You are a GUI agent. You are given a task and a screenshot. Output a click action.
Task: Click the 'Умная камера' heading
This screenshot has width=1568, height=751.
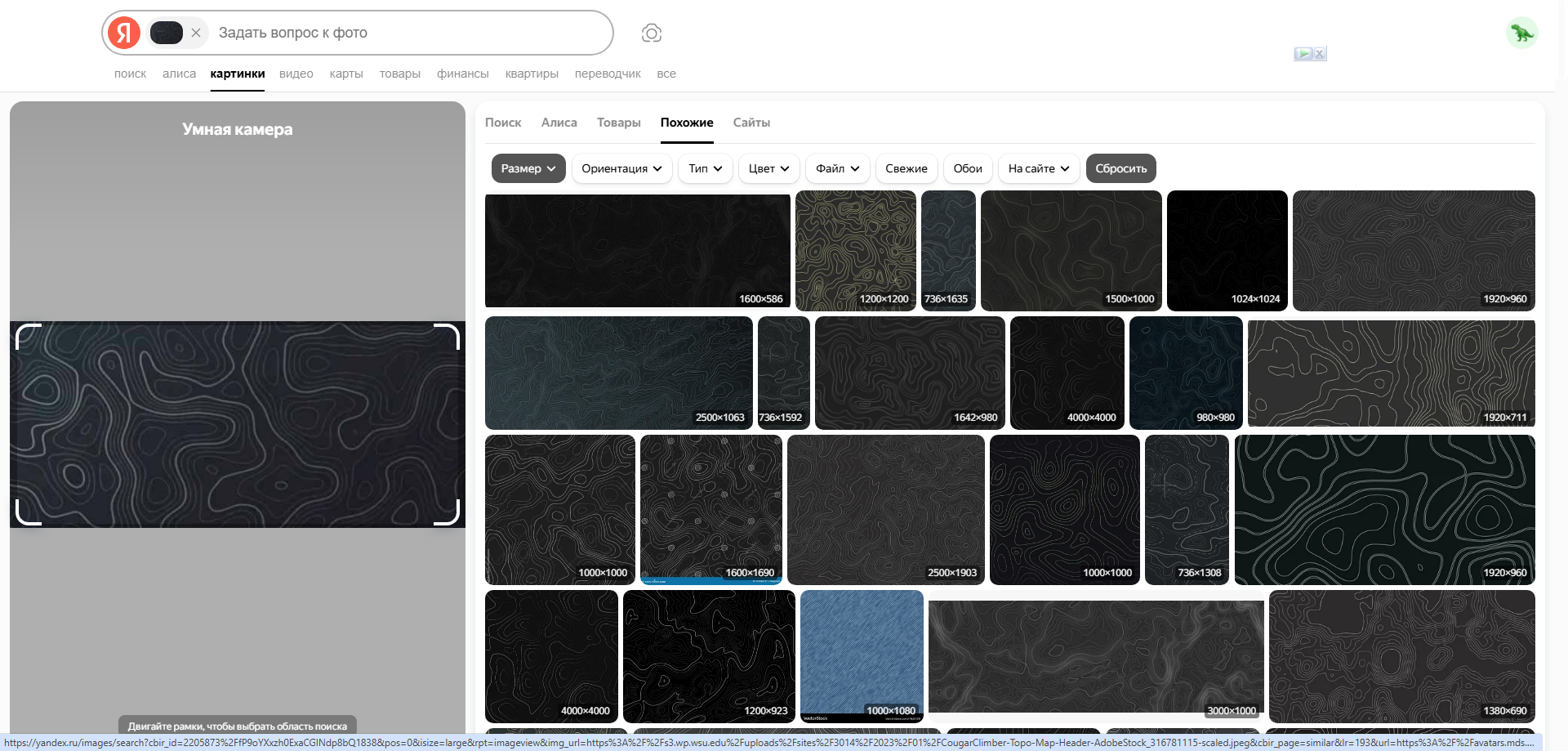pos(238,129)
